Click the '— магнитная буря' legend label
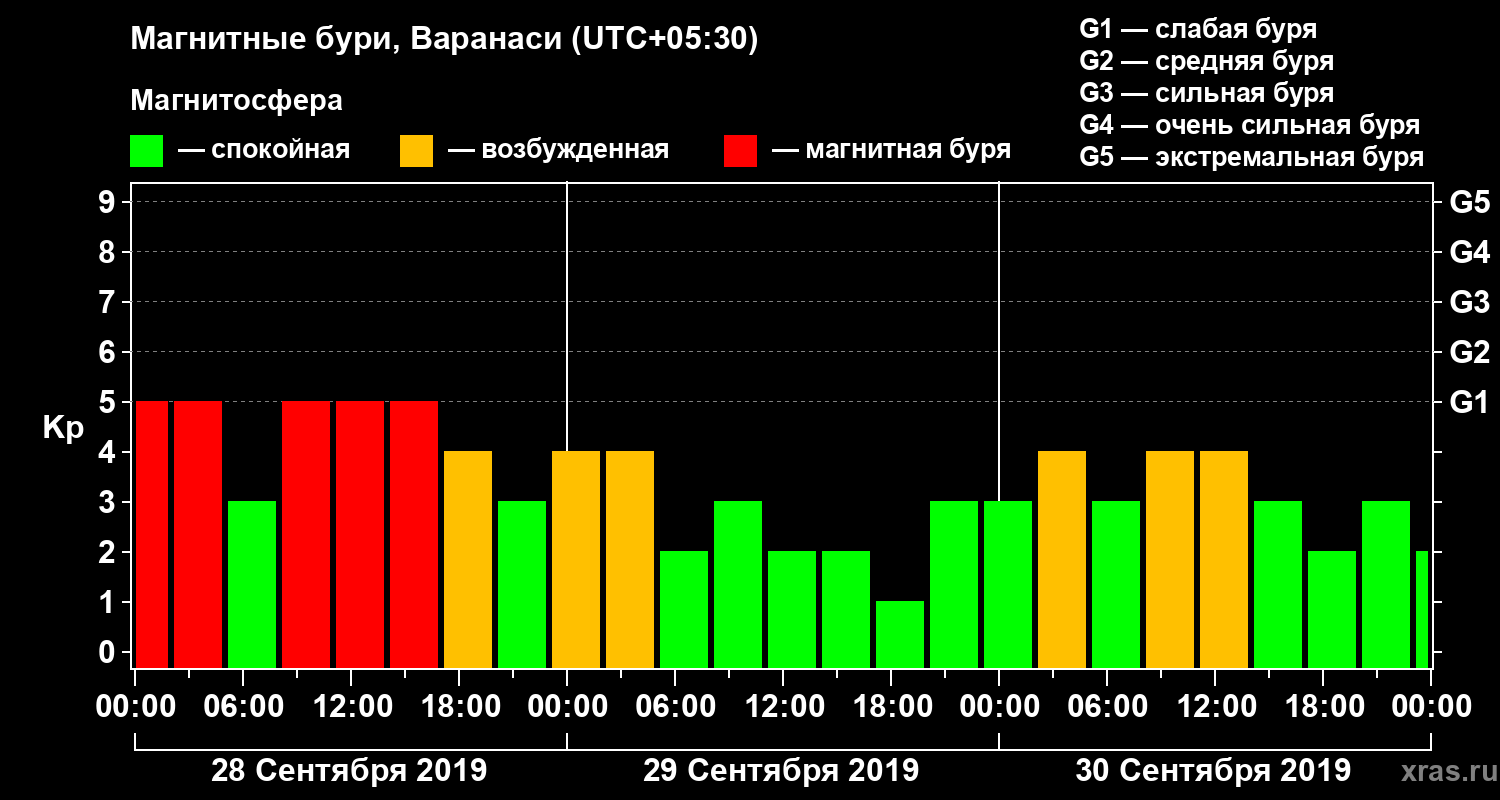 (891, 150)
